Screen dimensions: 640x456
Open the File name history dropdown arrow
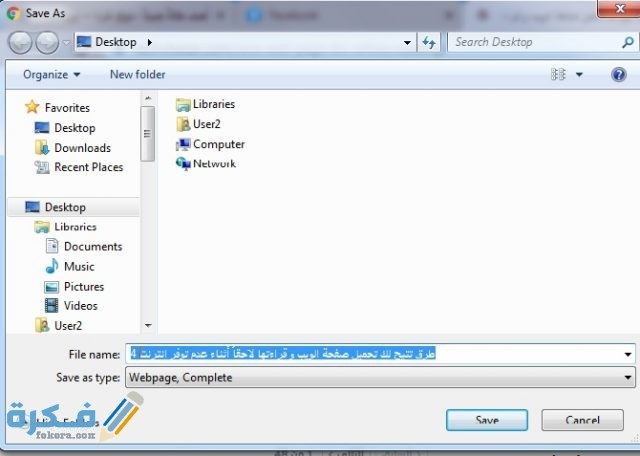[627, 355]
